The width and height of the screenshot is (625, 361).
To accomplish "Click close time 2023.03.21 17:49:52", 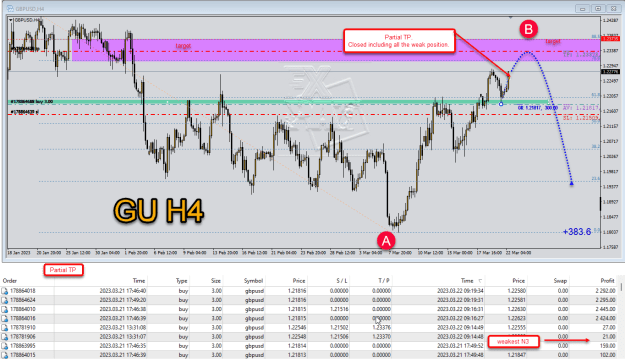I will tap(460, 346).
